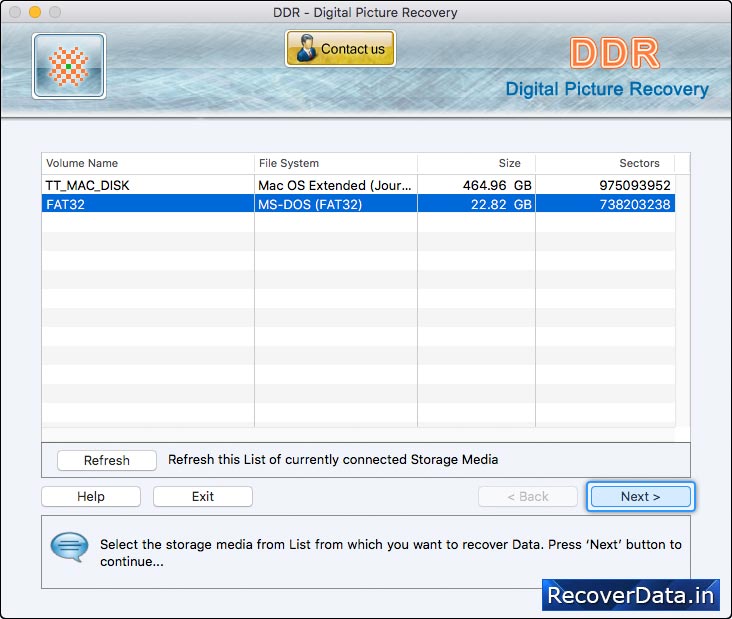
Task: Open the Help button
Action: coord(91,496)
